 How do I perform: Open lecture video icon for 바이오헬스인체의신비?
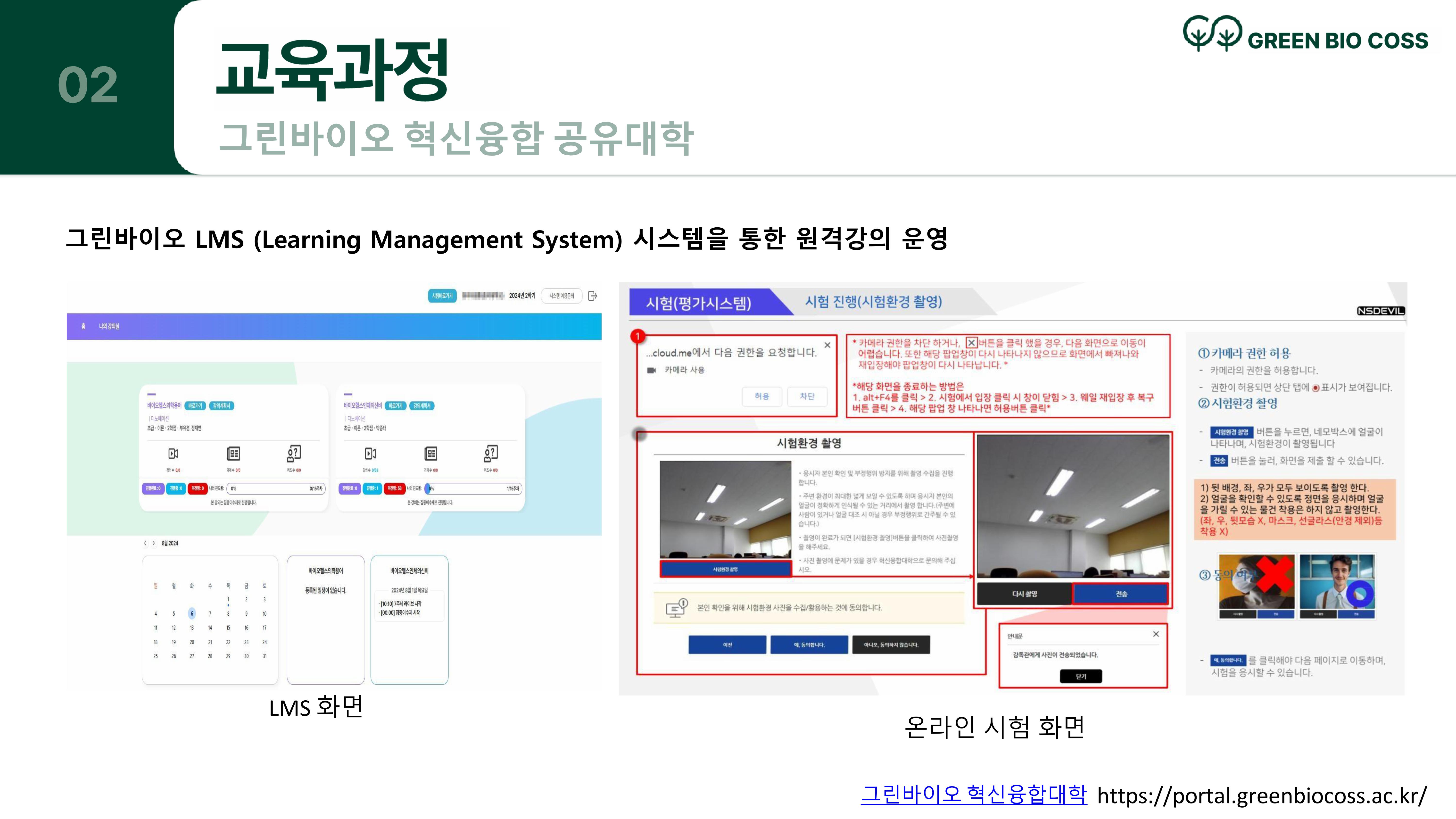(370, 453)
